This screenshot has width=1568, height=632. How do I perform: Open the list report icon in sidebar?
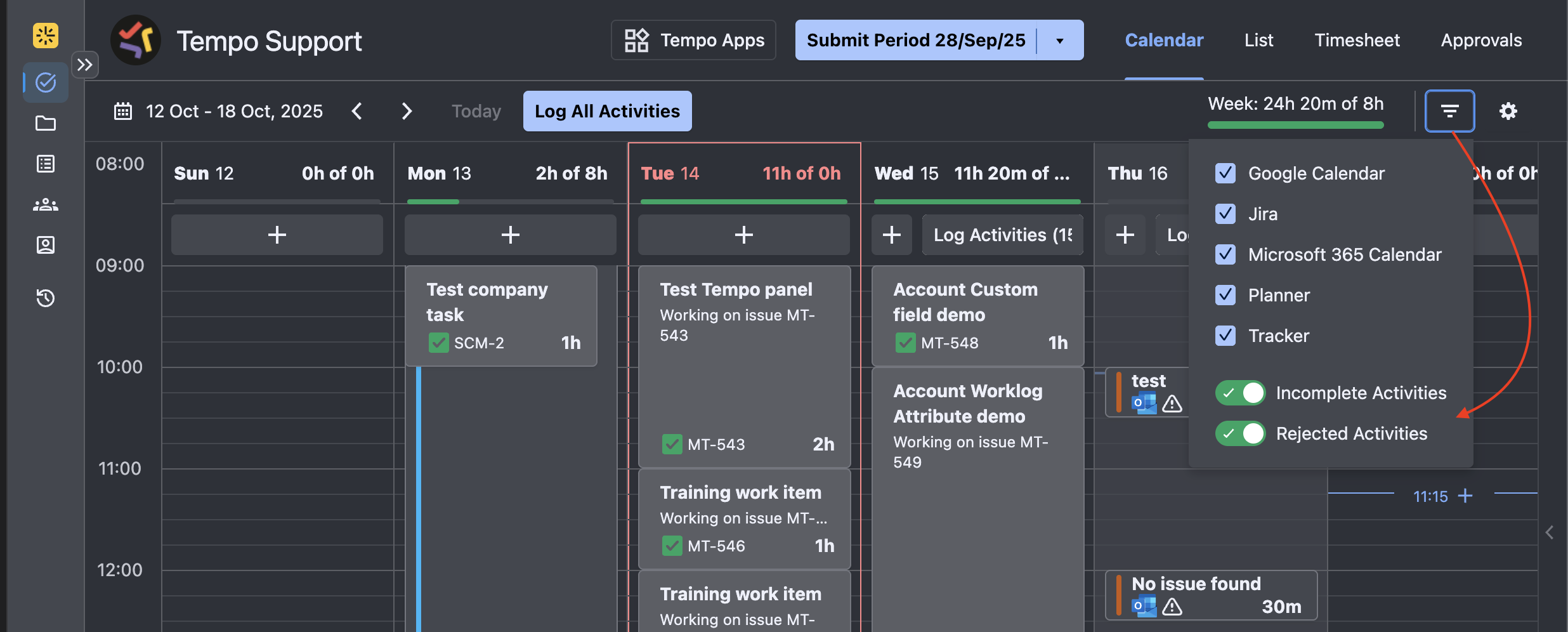point(46,164)
